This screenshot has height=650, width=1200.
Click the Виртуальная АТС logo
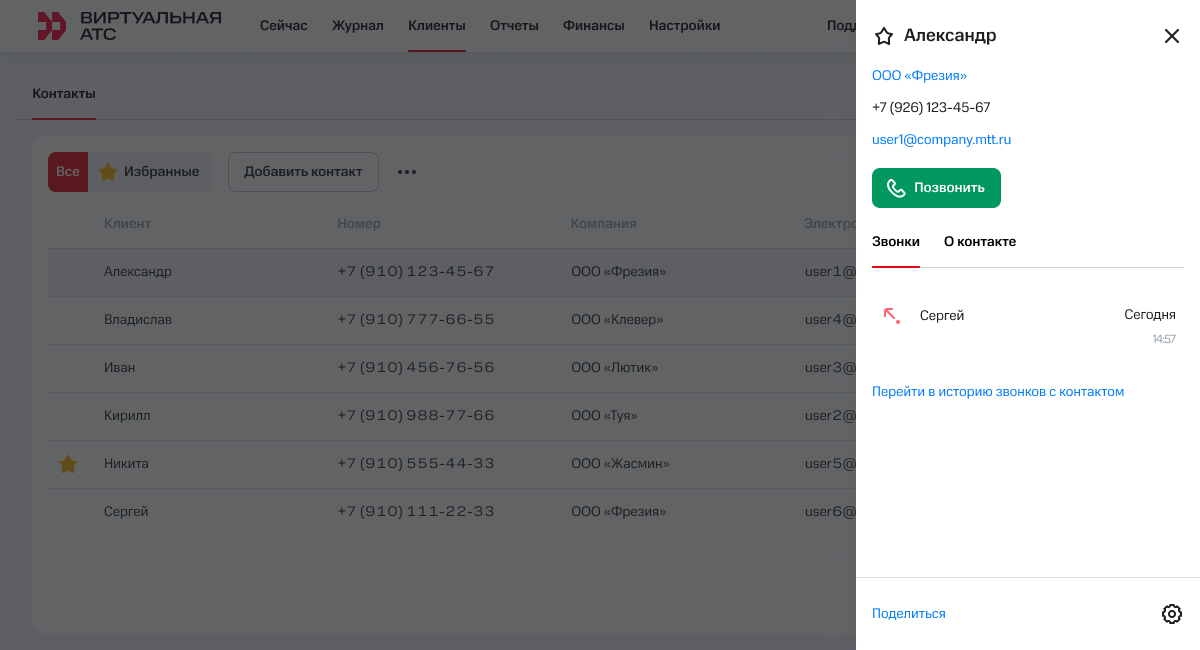(x=129, y=26)
